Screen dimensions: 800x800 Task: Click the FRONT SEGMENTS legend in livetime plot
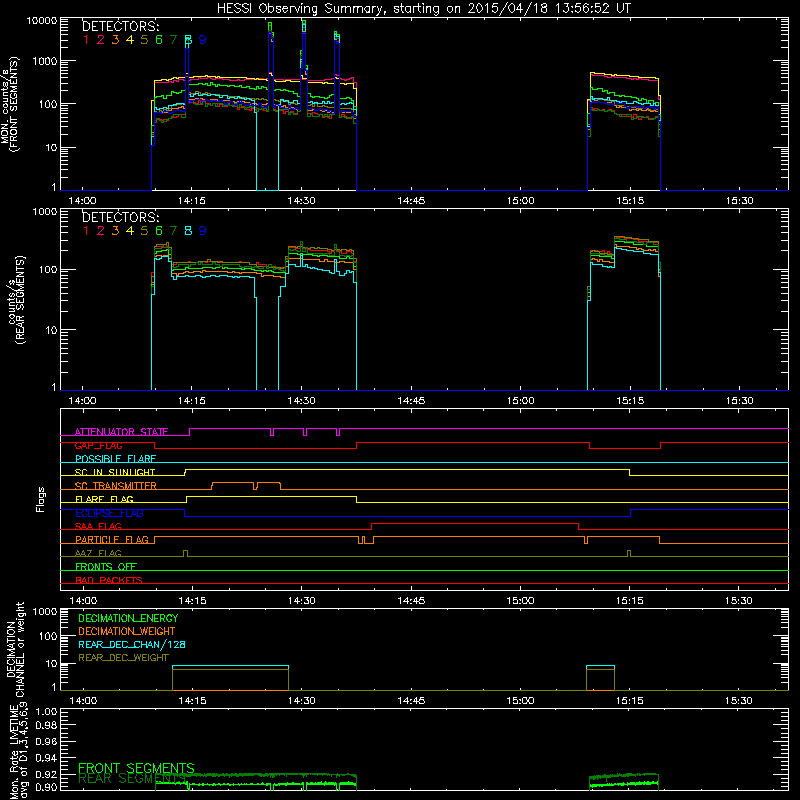(x=136, y=768)
